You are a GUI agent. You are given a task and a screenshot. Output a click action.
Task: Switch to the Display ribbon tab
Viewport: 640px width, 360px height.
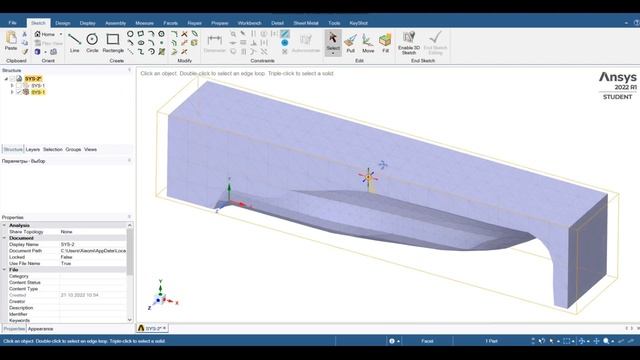(x=87, y=23)
